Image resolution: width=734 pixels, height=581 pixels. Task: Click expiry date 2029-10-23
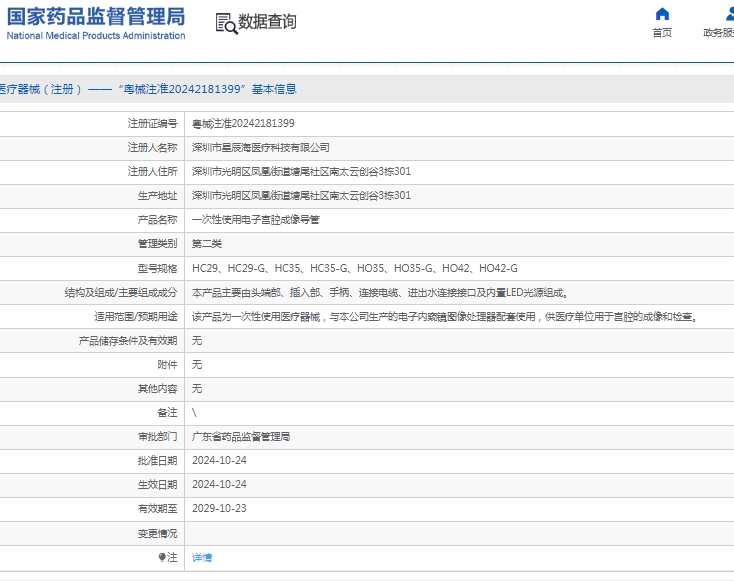coord(219,508)
